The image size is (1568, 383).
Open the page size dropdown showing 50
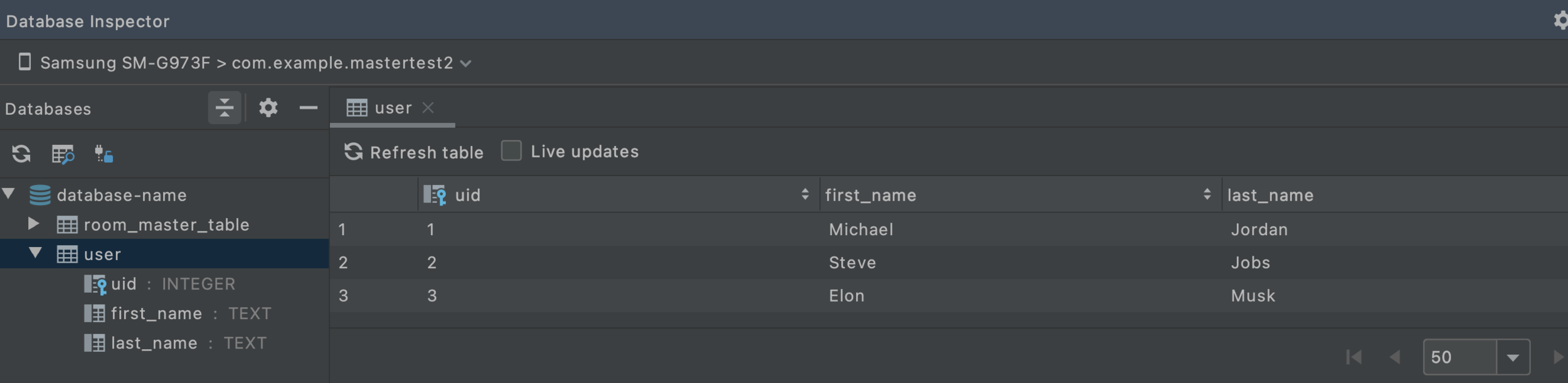(x=1512, y=357)
